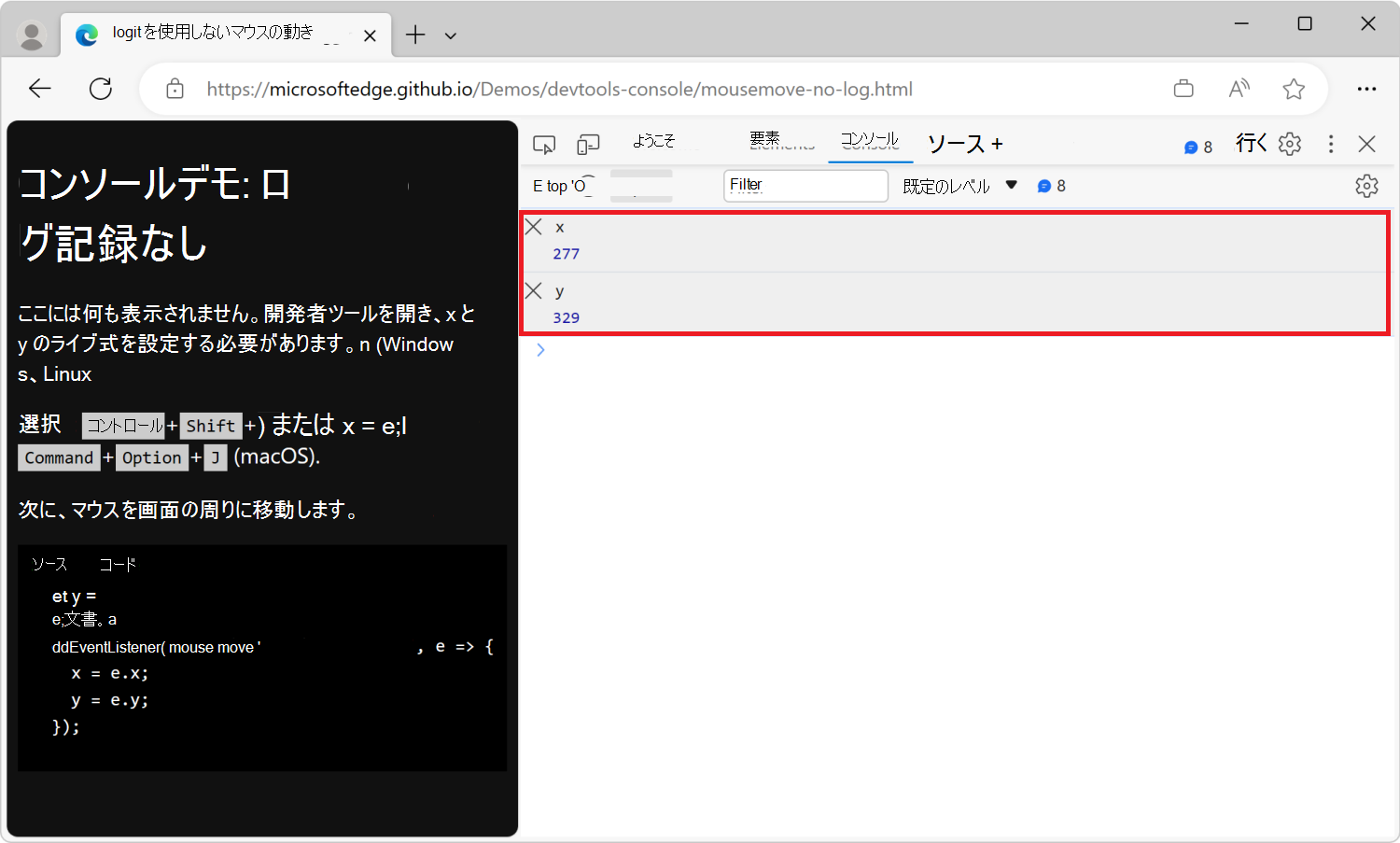This screenshot has width=1400, height=843.
Task: Open the Customize DevTools kebab menu
Action: [1330, 144]
